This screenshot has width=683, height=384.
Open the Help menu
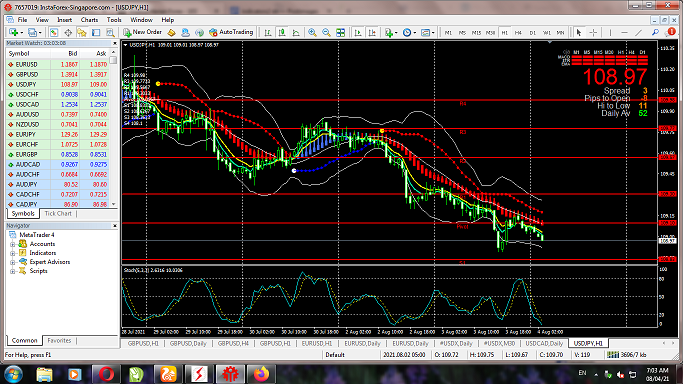168,20
